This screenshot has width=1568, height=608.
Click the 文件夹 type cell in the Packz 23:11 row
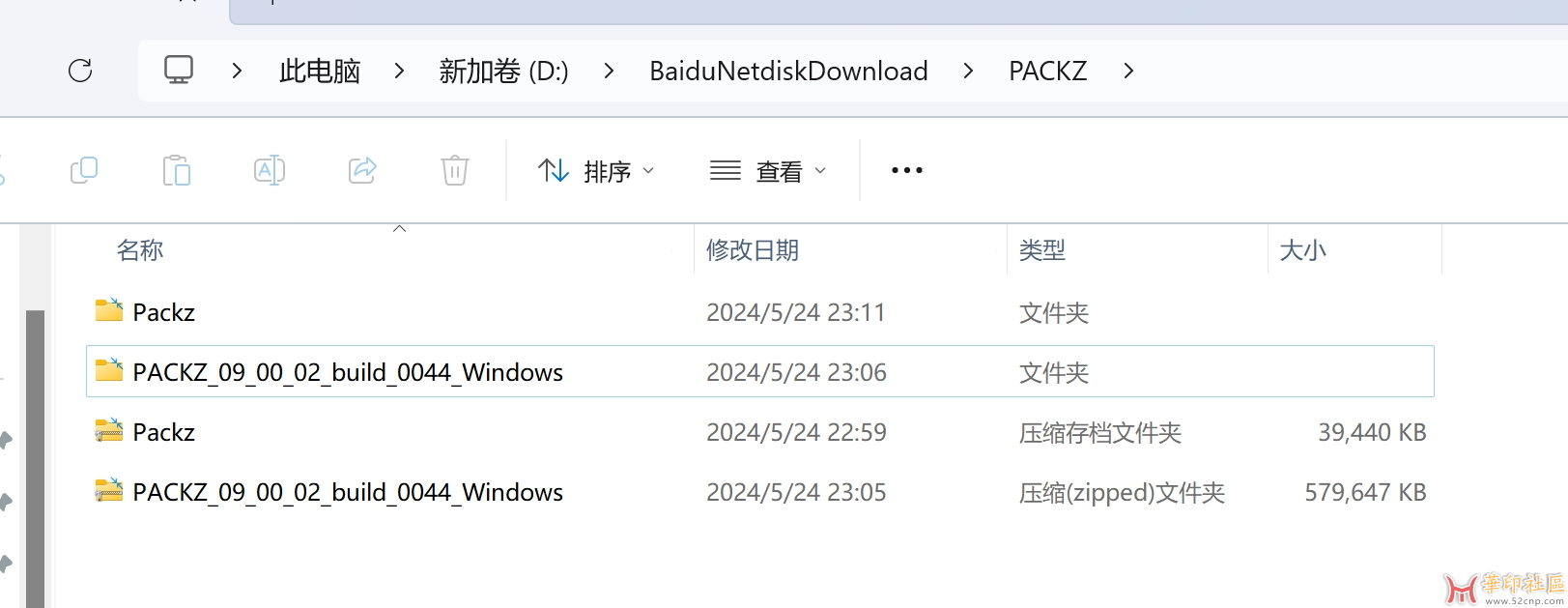pos(1054,312)
